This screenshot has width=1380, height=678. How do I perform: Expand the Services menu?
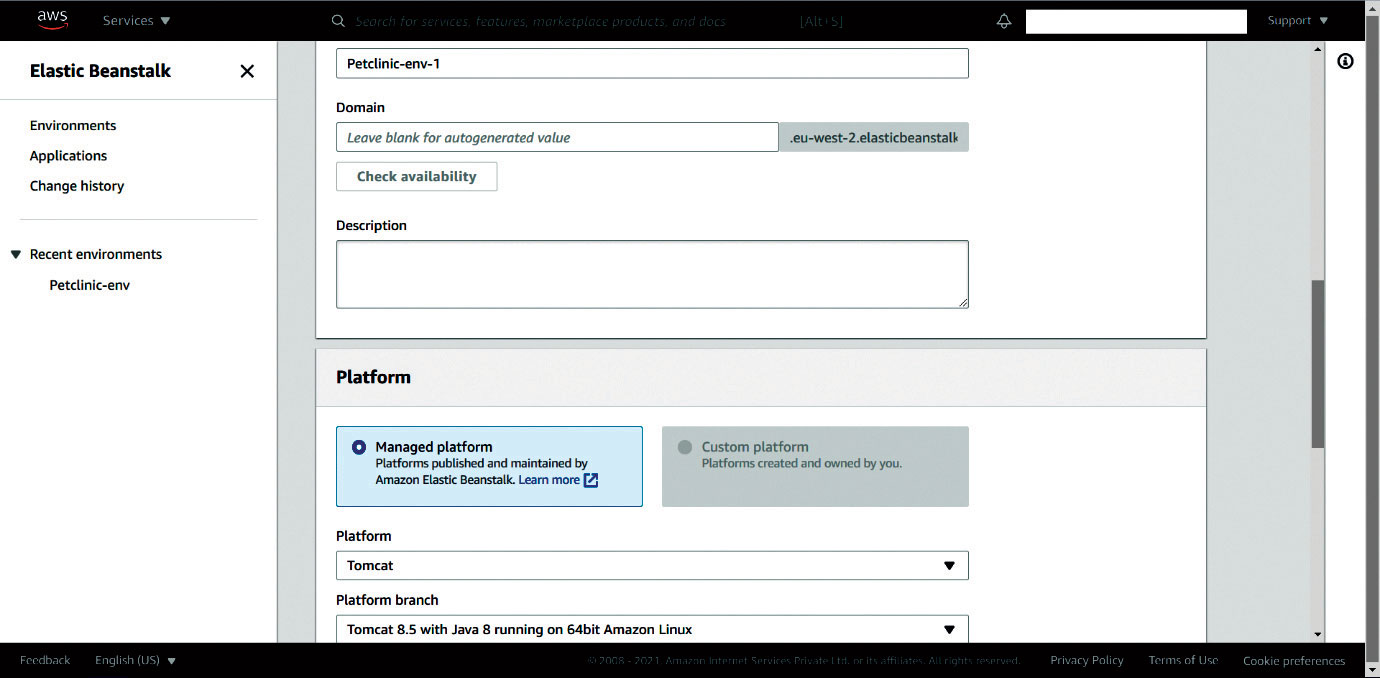(136, 21)
